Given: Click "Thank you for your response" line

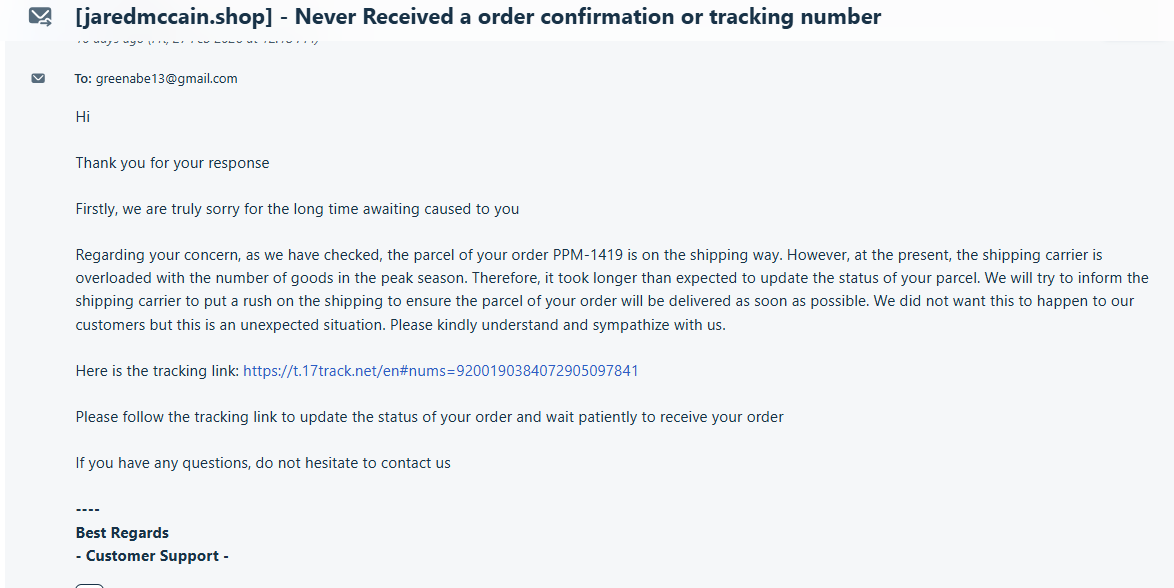Looking at the screenshot, I should [x=172, y=163].
